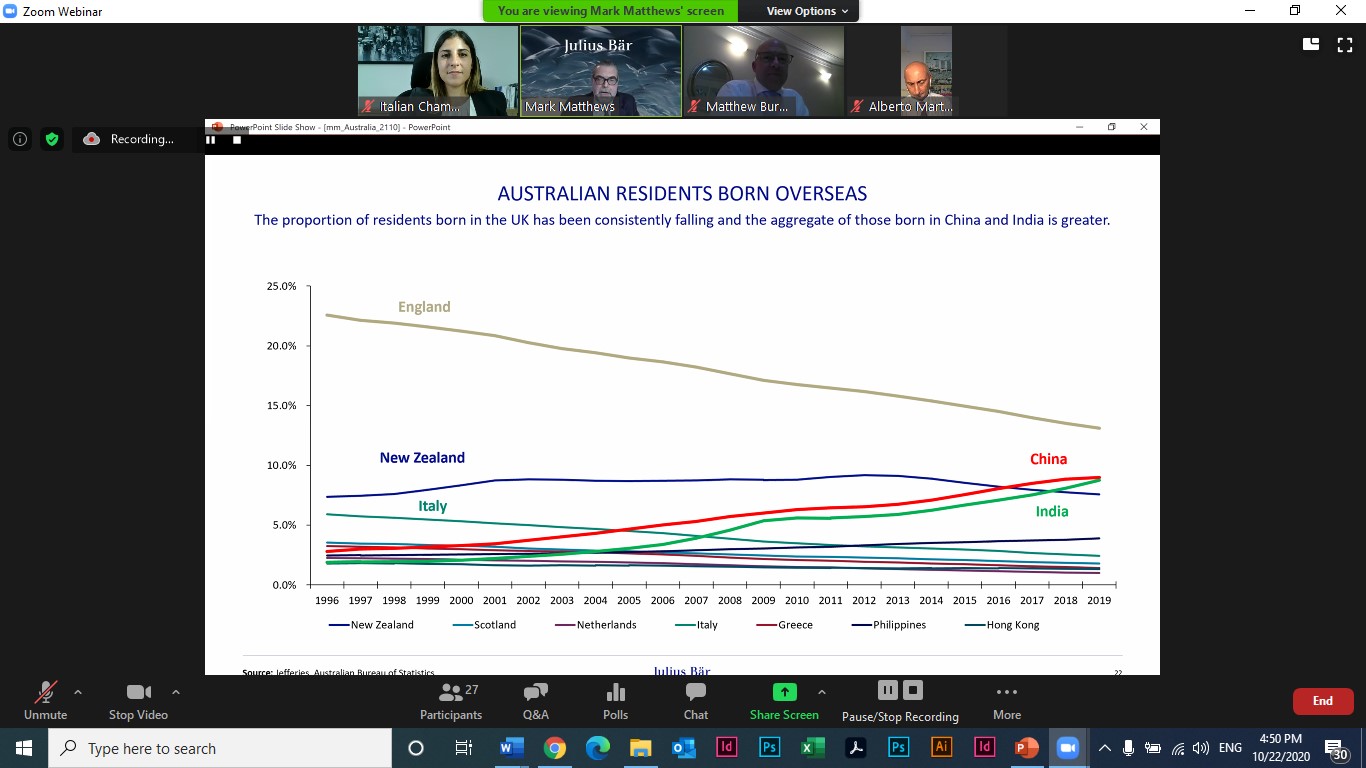Click the green encryption shield icon
Screen dimensions: 1366x768
click(x=51, y=139)
